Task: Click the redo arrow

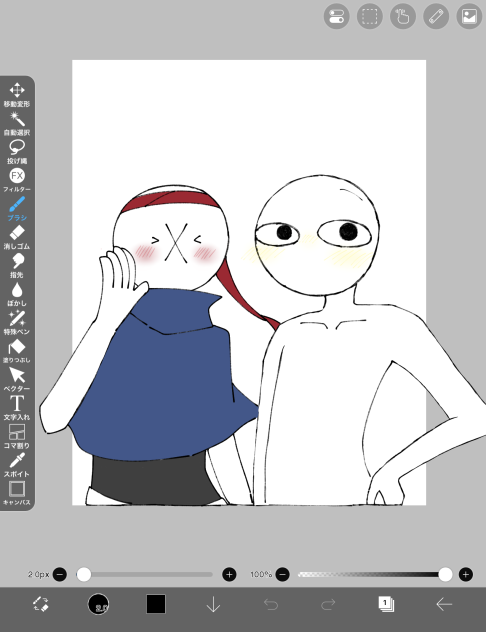Action: (328, 604)
